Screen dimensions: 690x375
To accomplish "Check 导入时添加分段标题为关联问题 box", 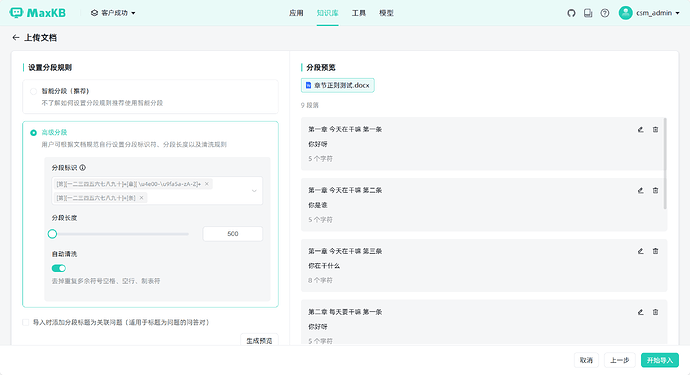I will click(x=26, y=323).
